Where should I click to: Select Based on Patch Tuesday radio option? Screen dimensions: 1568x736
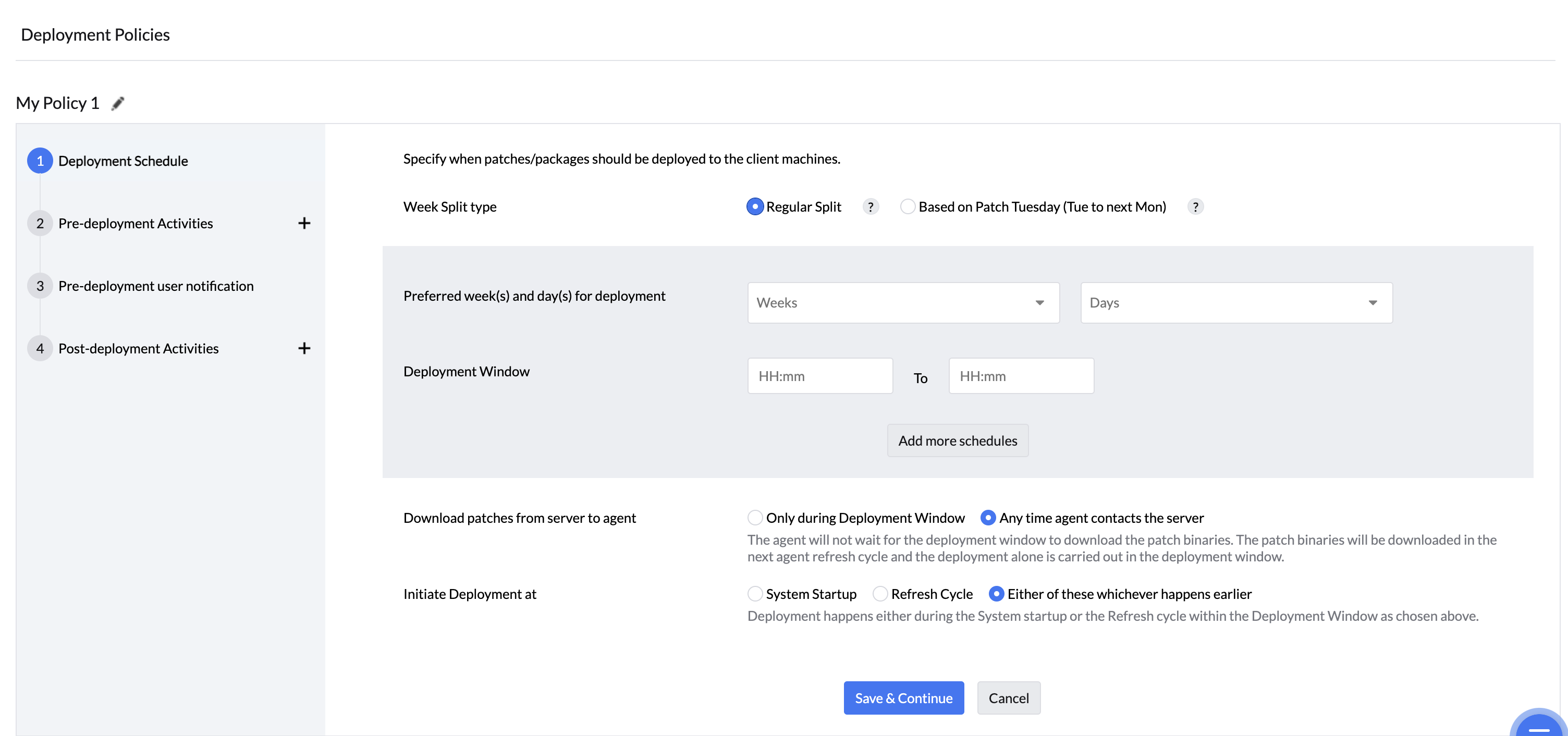coord(908,207)
